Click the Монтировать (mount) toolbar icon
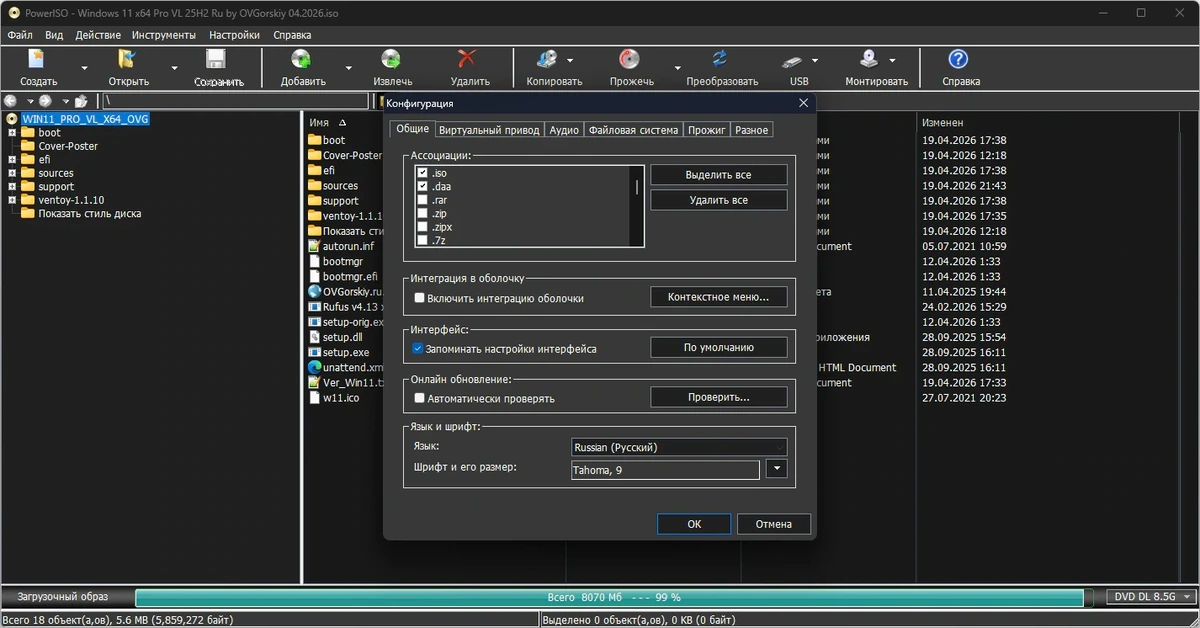Image resolution: width=1200 pixels, height=628 pixels. coord(870,59)
